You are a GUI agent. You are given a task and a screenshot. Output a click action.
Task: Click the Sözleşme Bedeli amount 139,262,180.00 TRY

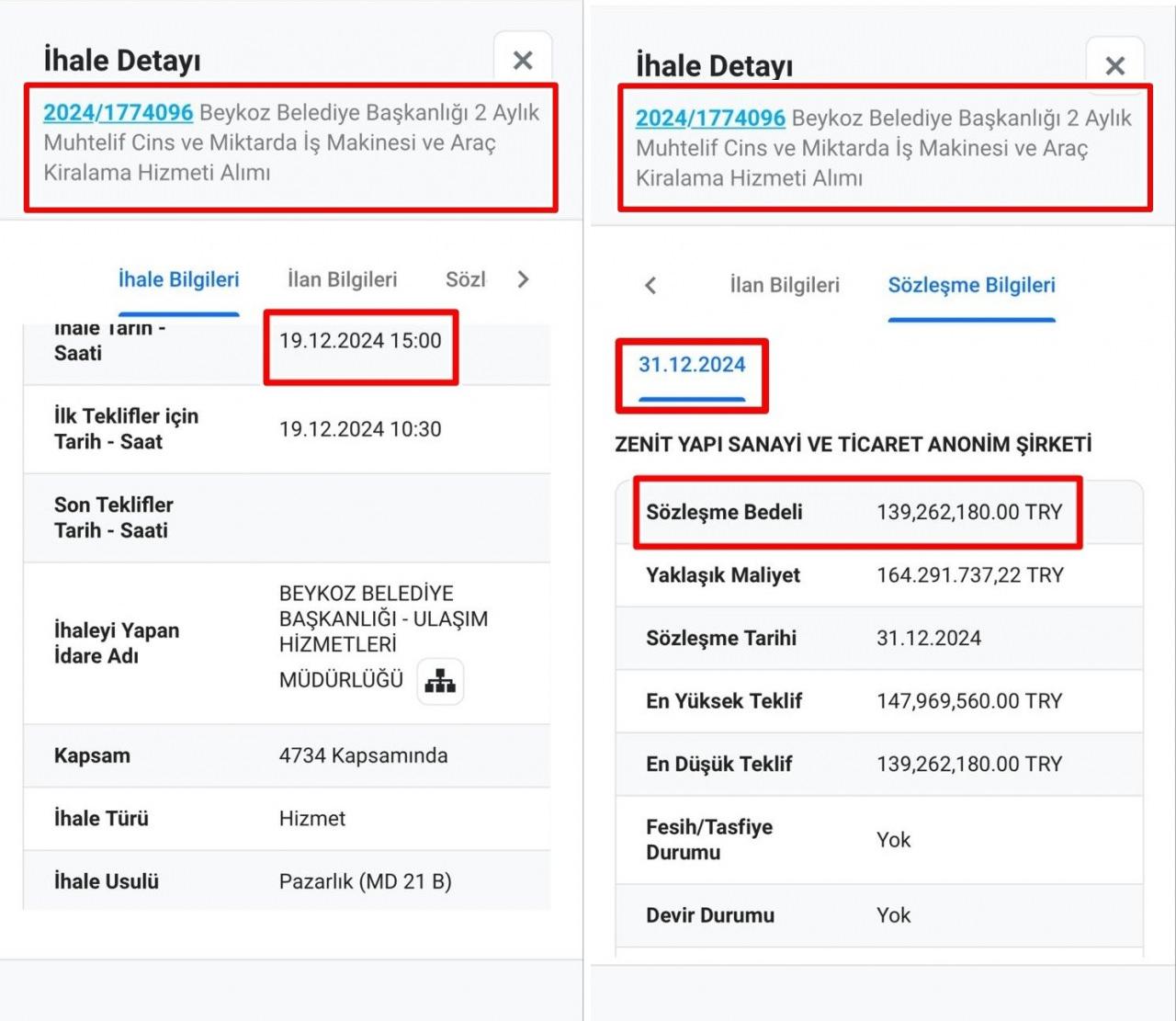[968, 512]
